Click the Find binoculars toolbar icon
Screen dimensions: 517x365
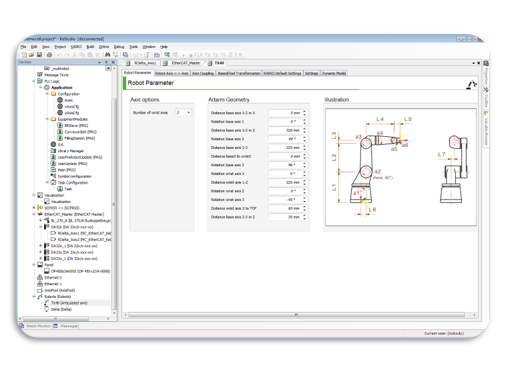107,55
